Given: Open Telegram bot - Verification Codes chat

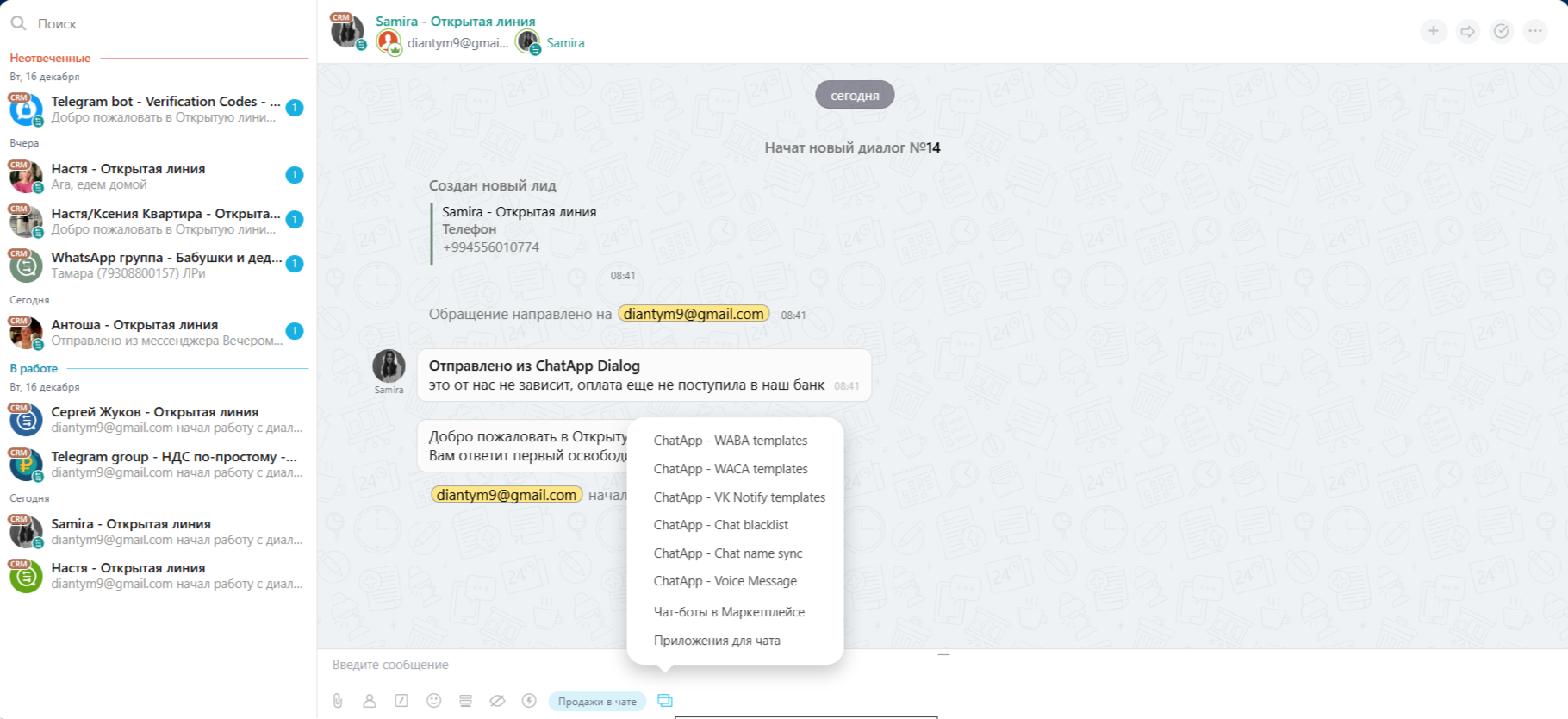Looking at the screenshot, I should click(164, 109).
